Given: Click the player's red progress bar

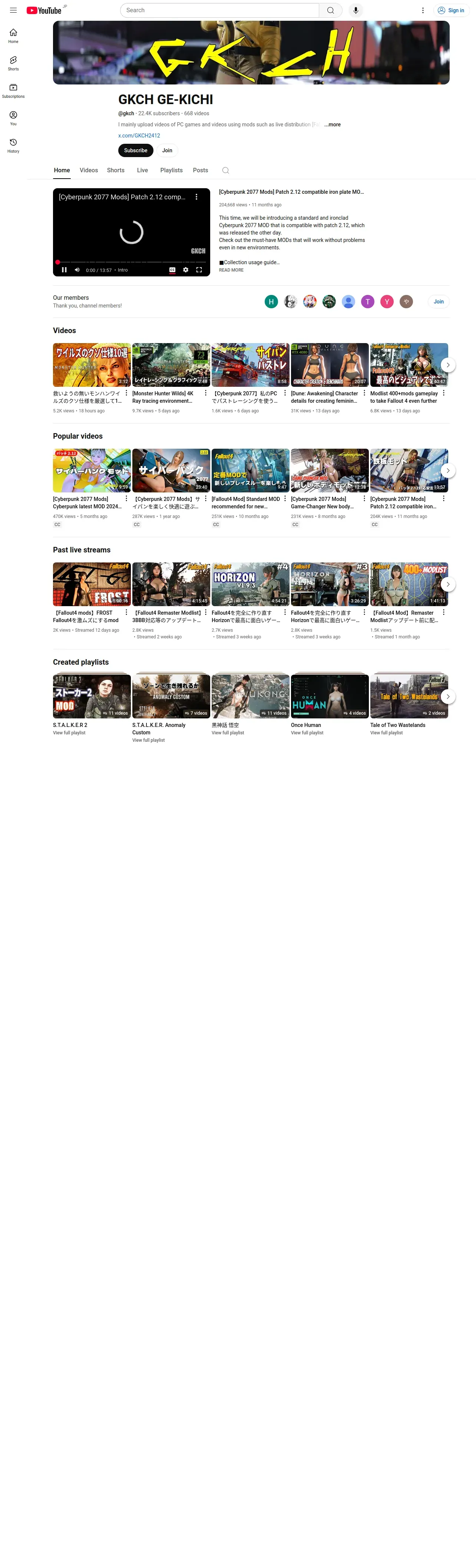Looking at the screenshot, I should click(132, 262).
